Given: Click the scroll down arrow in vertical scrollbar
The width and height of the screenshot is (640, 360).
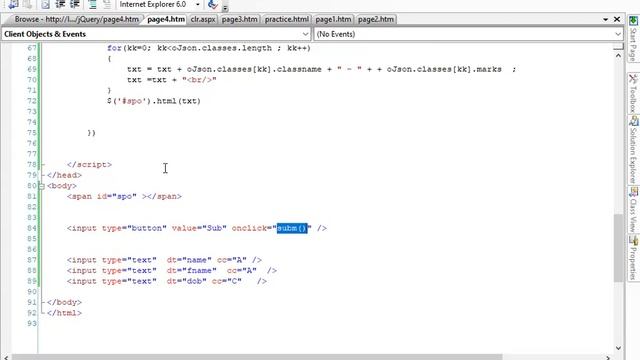Looking at the screenshot, I should click(618, 348).
